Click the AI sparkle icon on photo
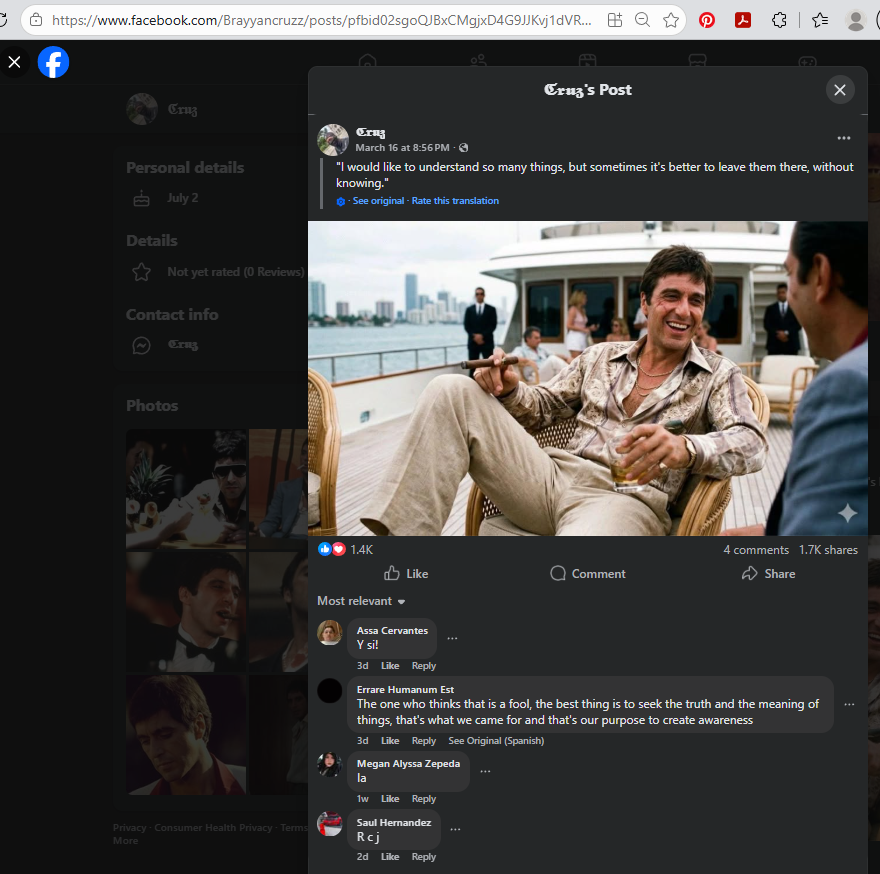The image size is (880, 874). [847, 513]
